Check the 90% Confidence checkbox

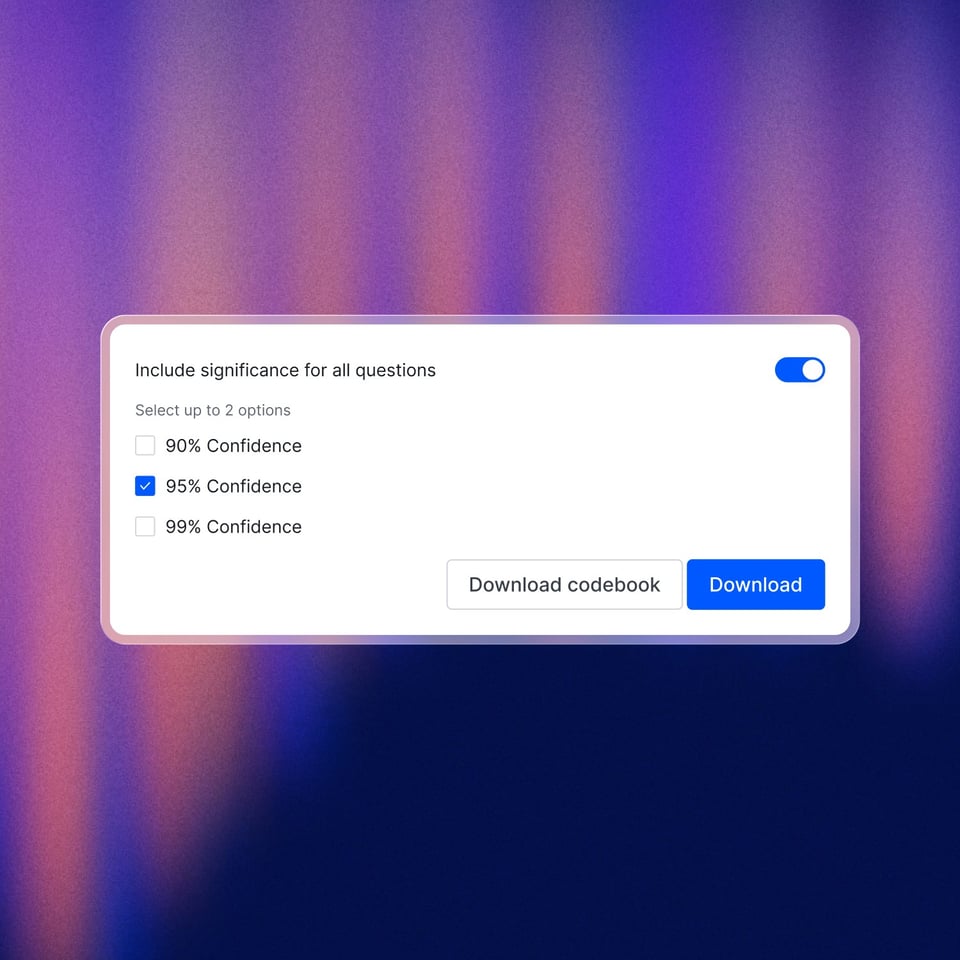[x=145, y=446]
